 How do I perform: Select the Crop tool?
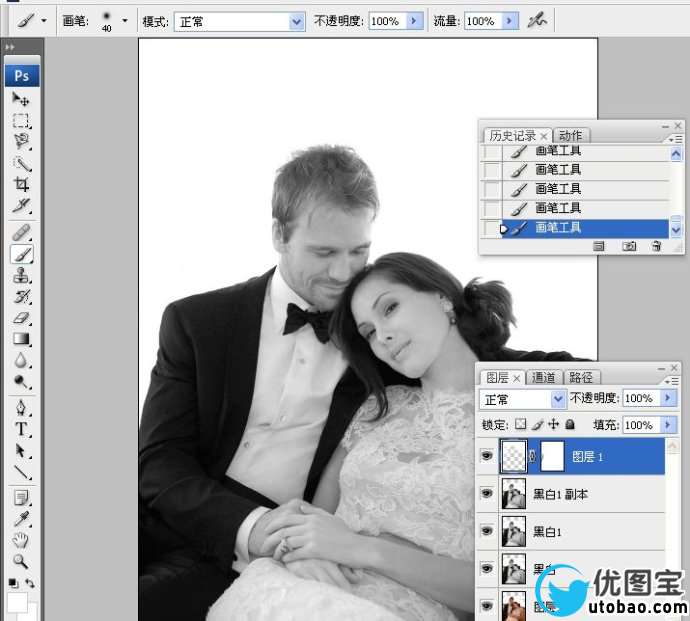21,184
